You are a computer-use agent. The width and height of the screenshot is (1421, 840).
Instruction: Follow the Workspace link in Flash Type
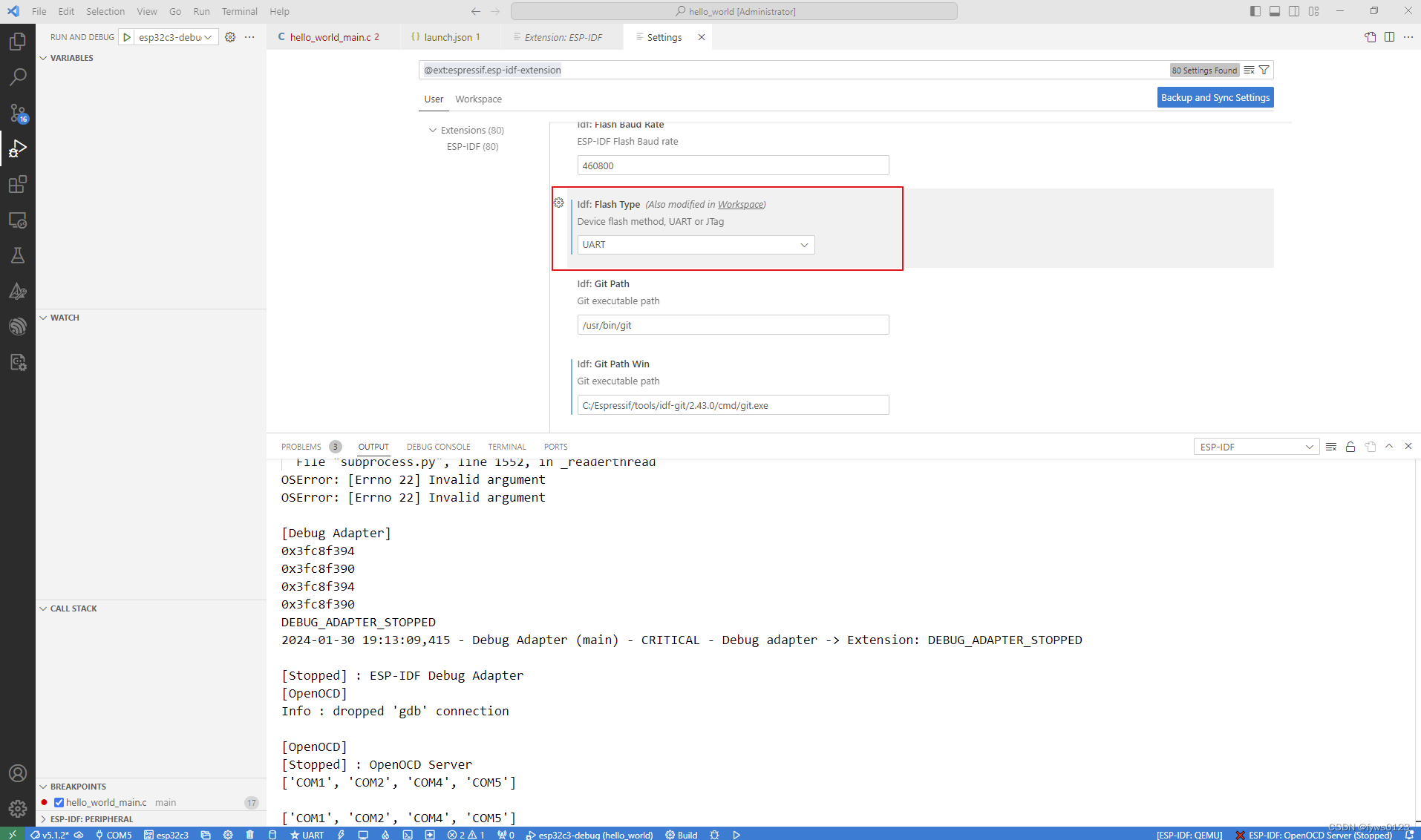click(740, 204)
